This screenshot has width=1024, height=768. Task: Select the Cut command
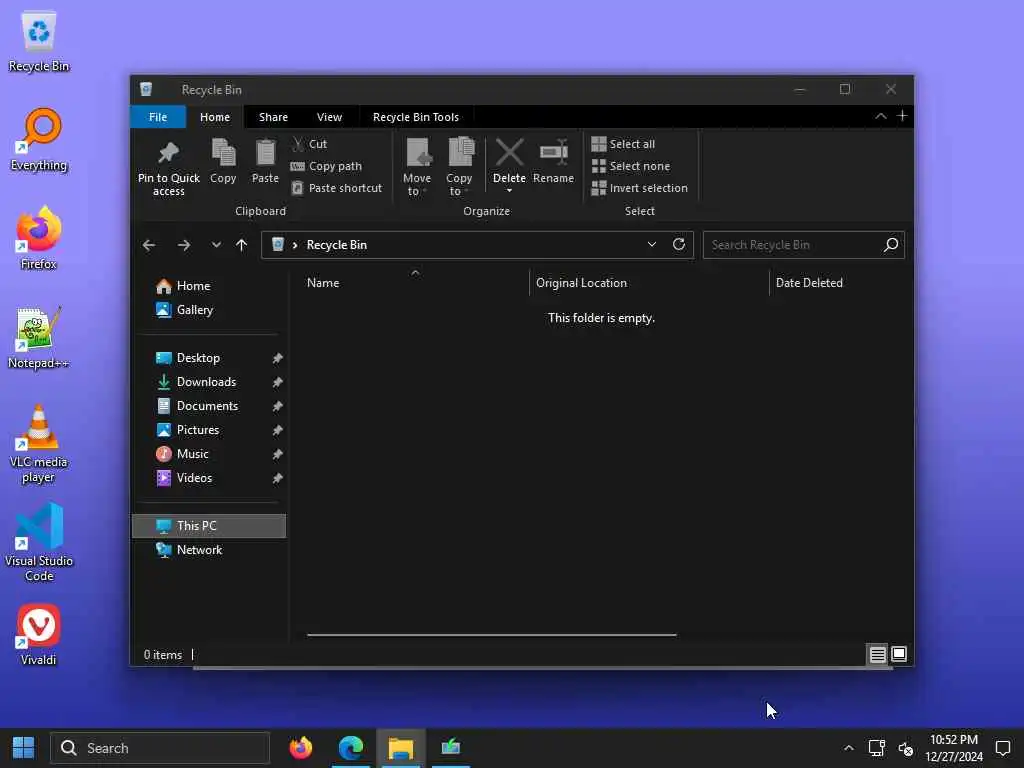pos(310,144)
